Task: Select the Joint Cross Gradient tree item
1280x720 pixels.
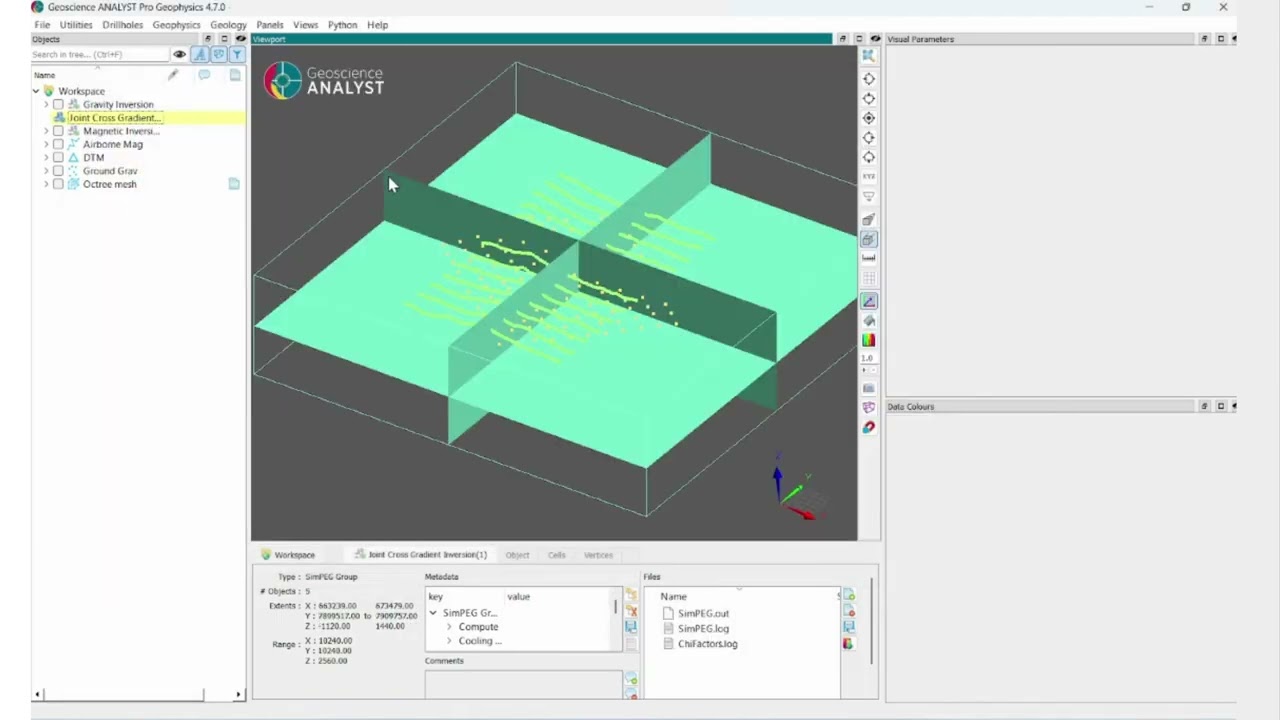Action: point(114,118)
